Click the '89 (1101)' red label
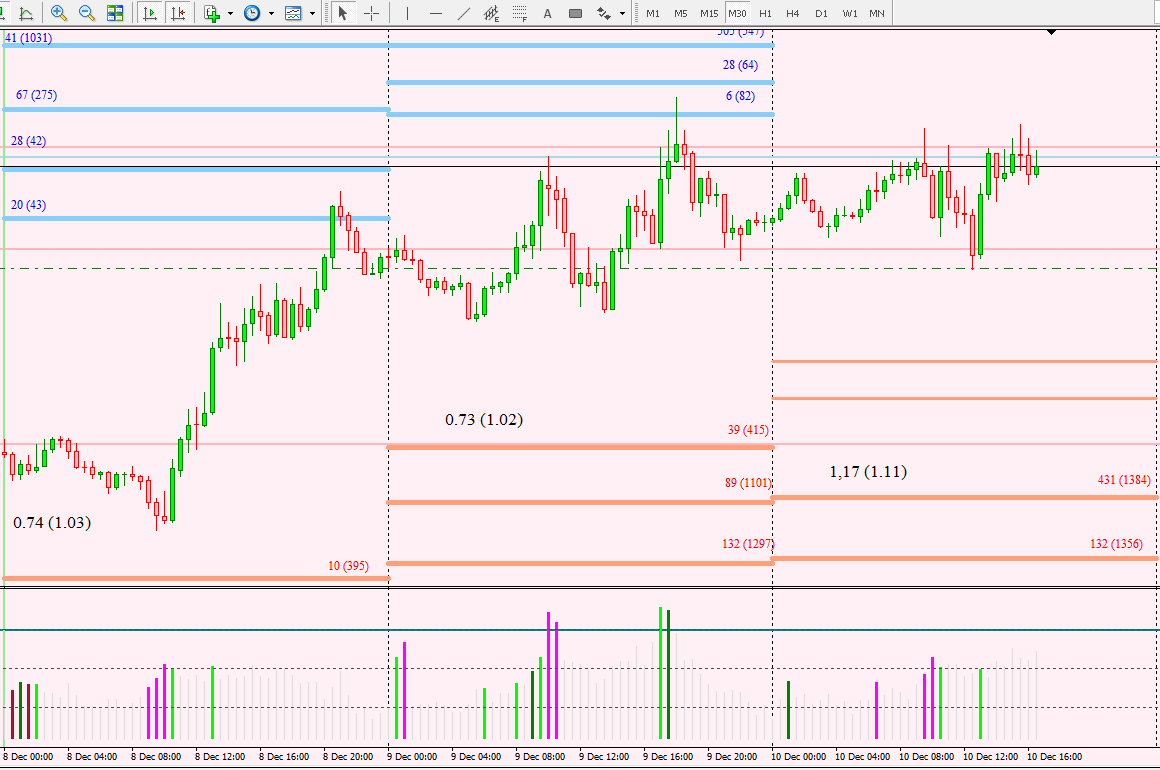The height and width of the screenshot is (770, 1160). coord(748,482)
